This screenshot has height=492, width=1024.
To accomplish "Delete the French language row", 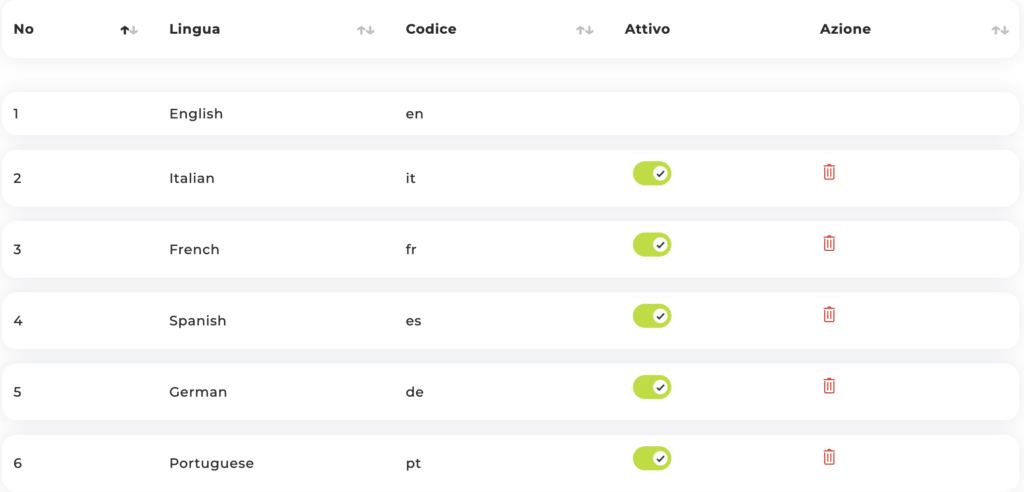I will 829,243.
